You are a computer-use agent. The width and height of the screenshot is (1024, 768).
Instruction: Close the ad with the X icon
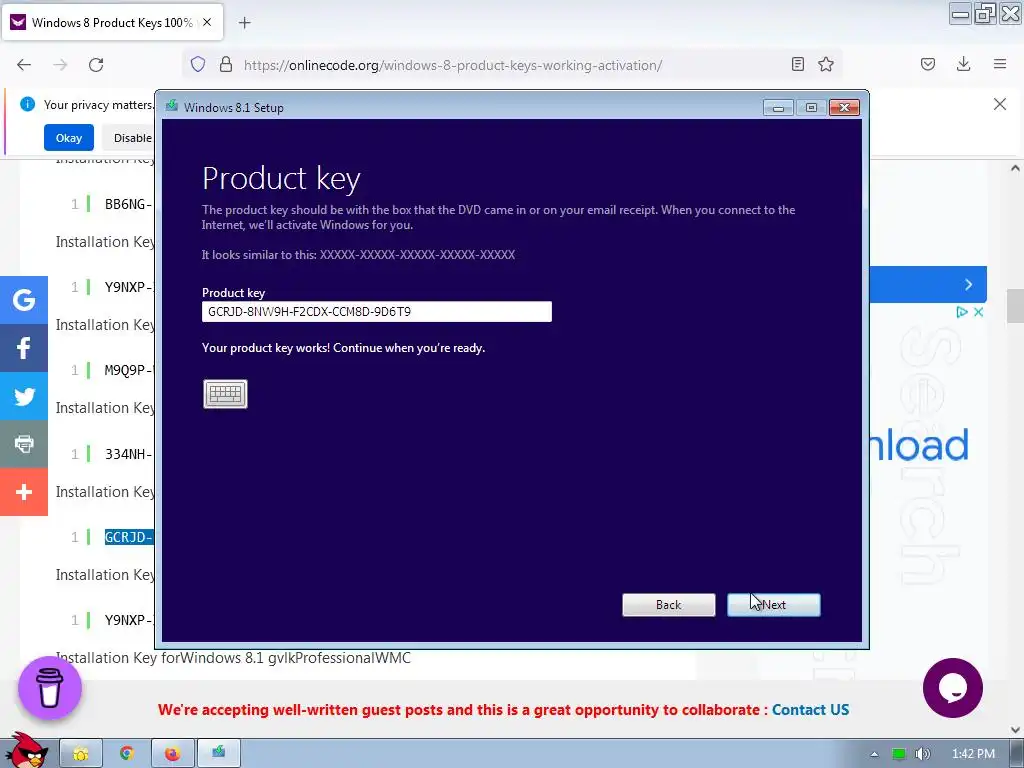pos(978,312)
